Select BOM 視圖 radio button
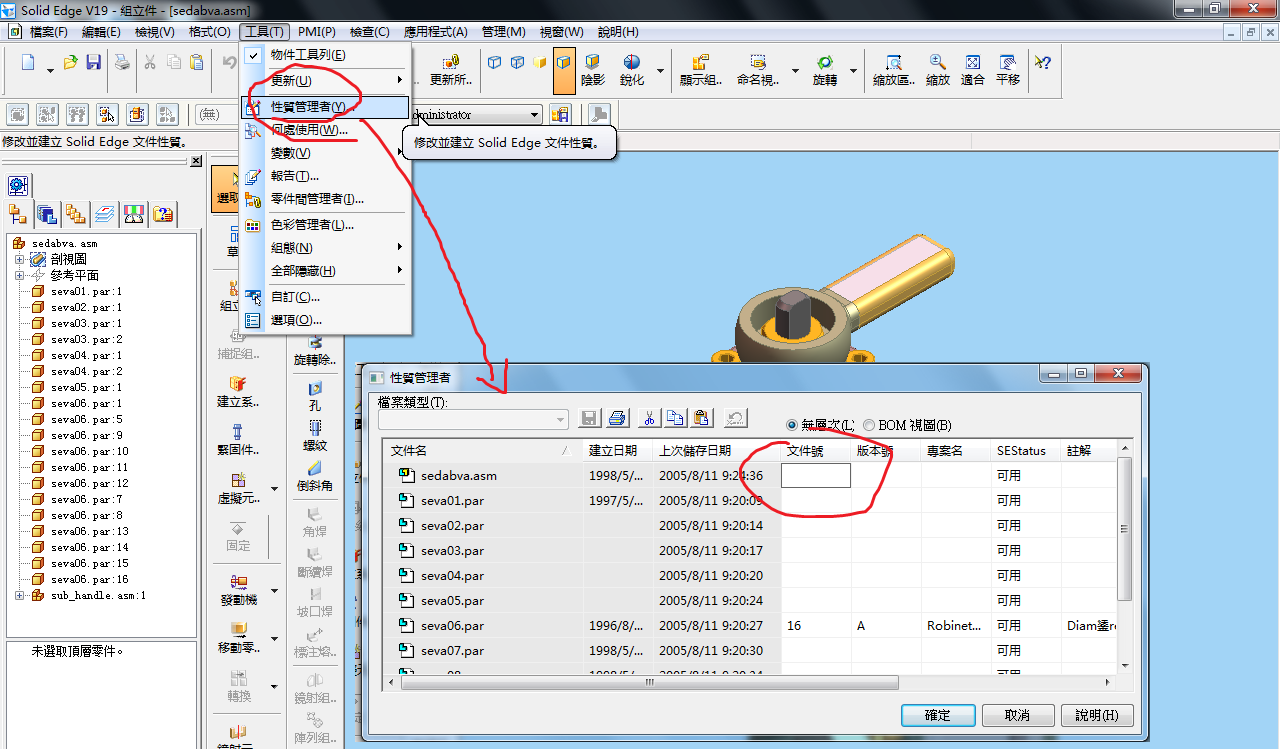Screen dimensions: 1280x749 [869, 425]
